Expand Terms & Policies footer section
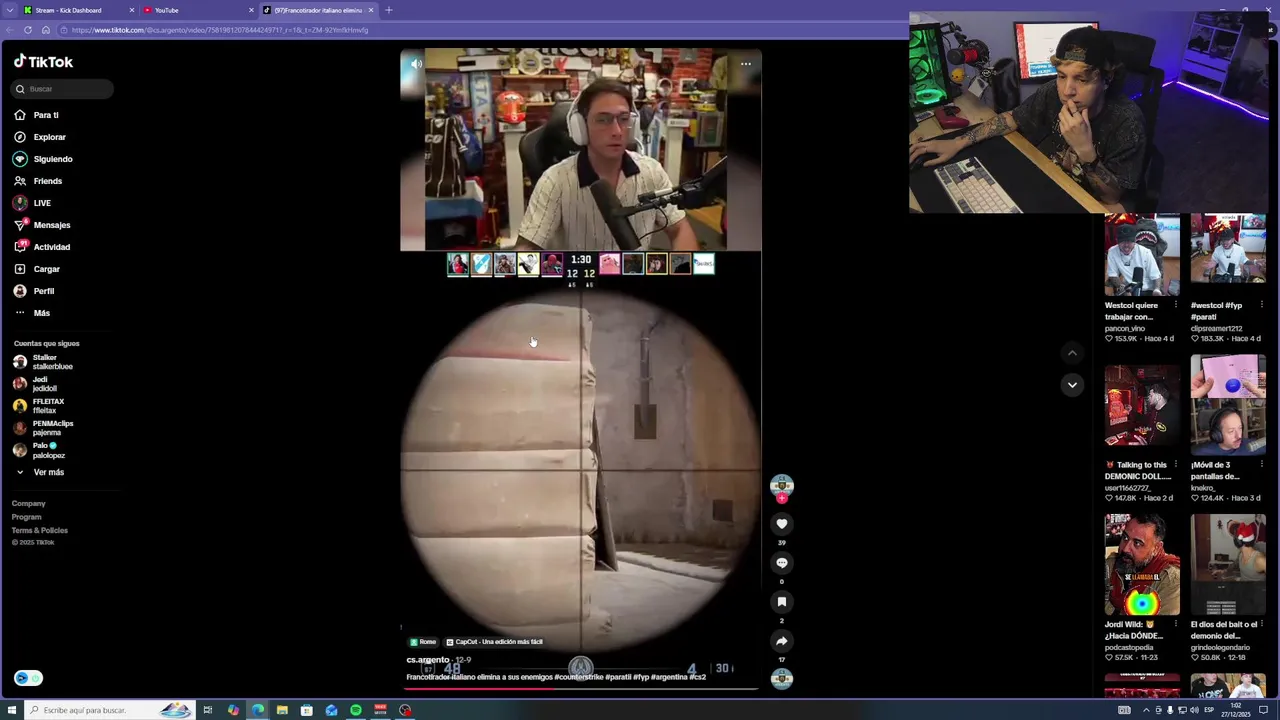The height and width of the screenshot is (720, 1280). tap(39, 530)
